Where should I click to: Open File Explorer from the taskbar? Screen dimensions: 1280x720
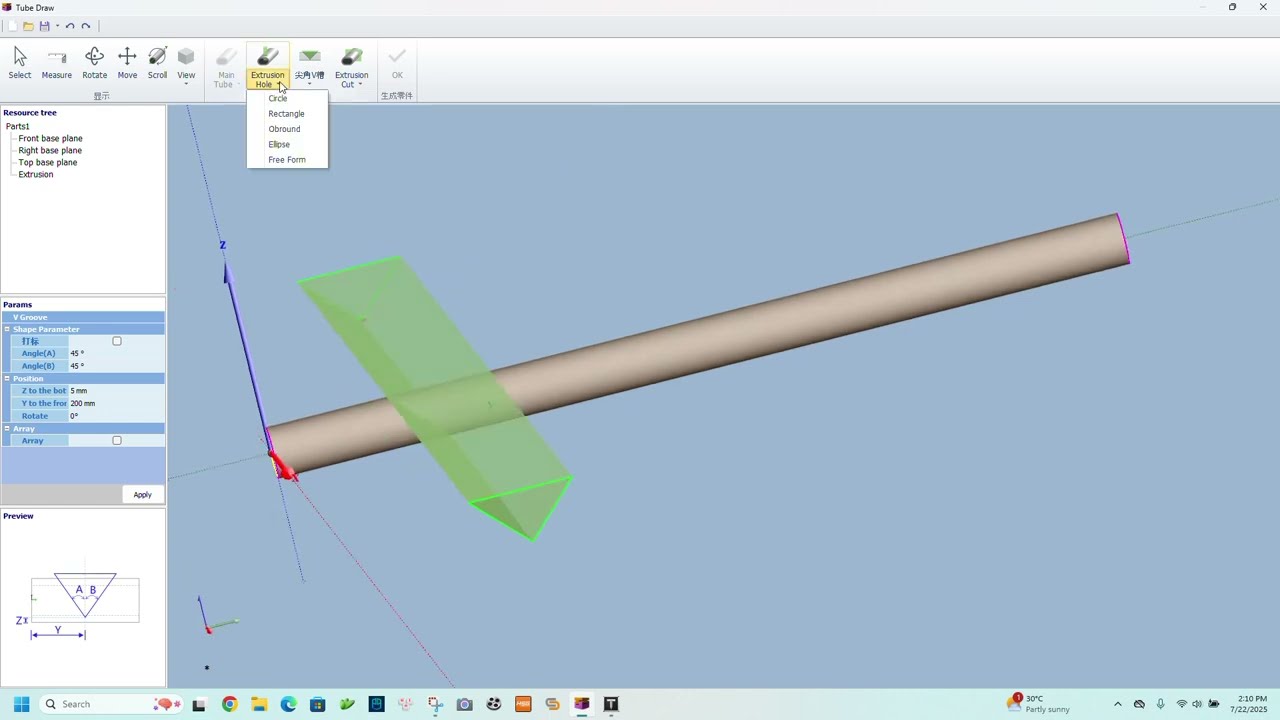point(259,704)
